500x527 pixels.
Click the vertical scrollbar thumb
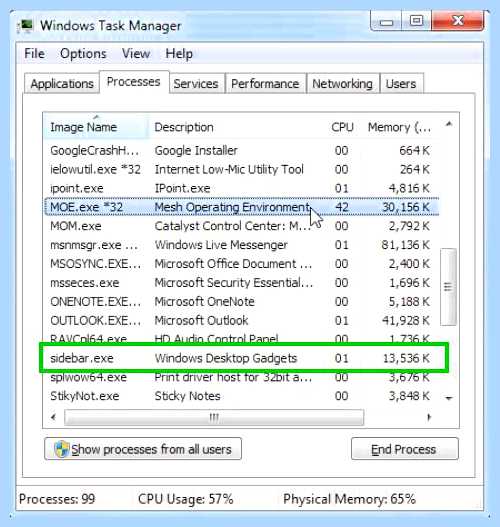pos(448,287)
